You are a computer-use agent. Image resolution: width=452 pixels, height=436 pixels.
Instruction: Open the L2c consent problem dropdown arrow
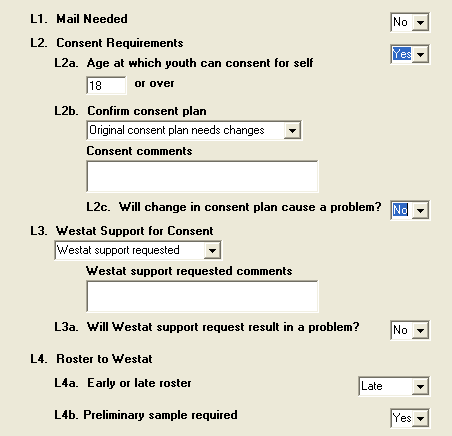[x=420, y=210]
